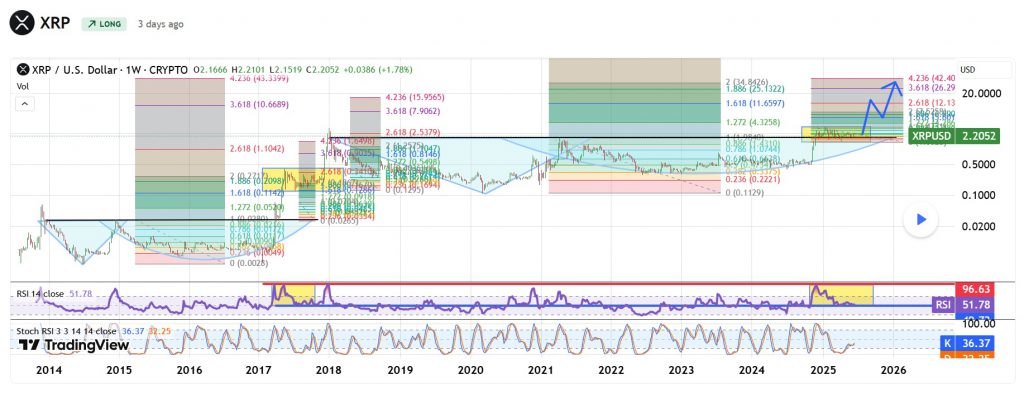Click the XRP / U.S. Dollar chart title
The width and height of the screenshot is (1024, 394).
110,69
